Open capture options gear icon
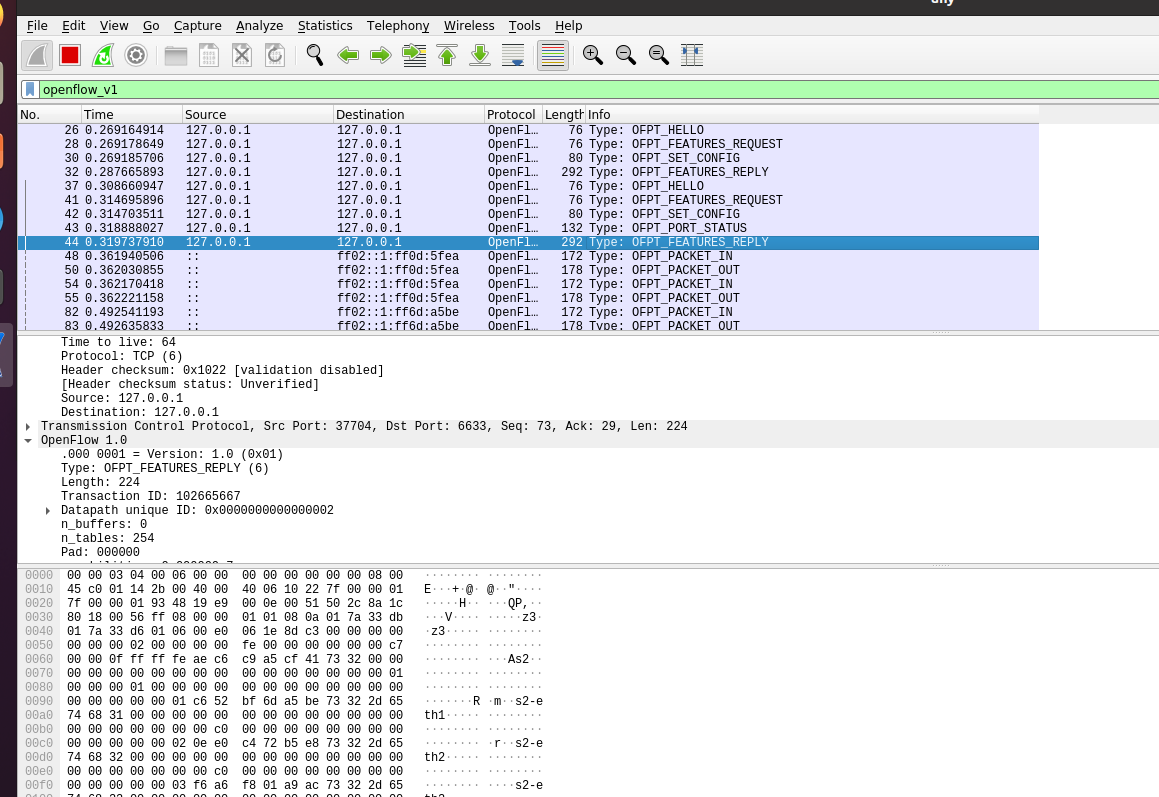1159x797 pixels. click(x=136, y=55)
